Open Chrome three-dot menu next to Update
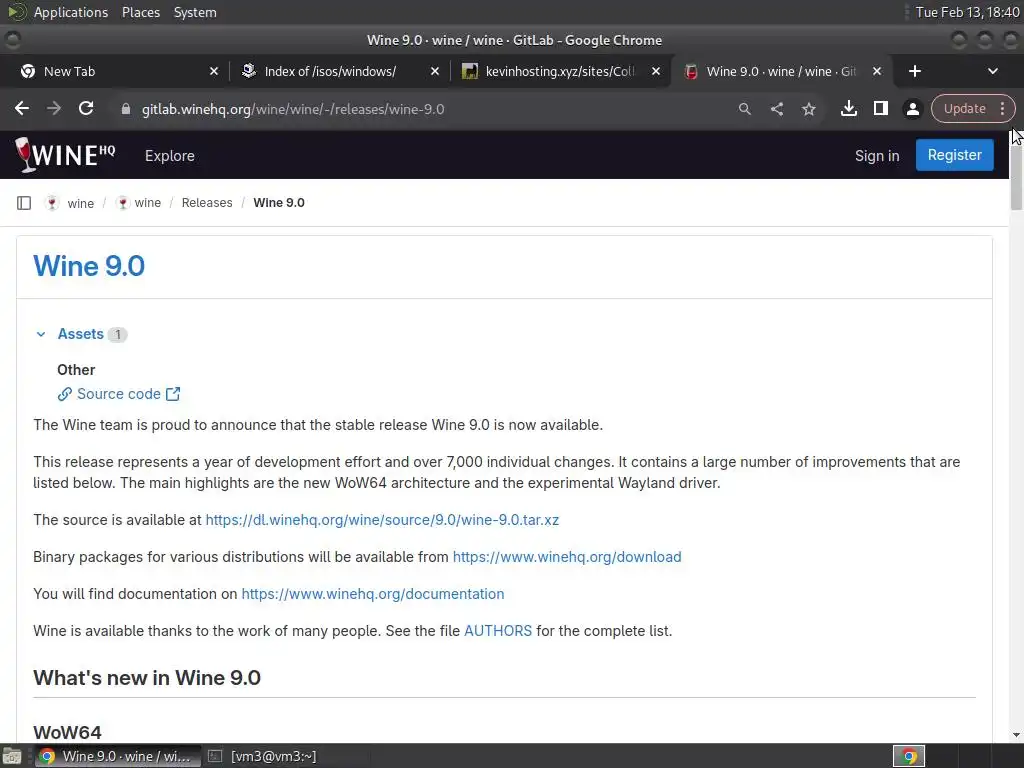The height and width of the screenshot is (768, 1024). (1002, 108)
